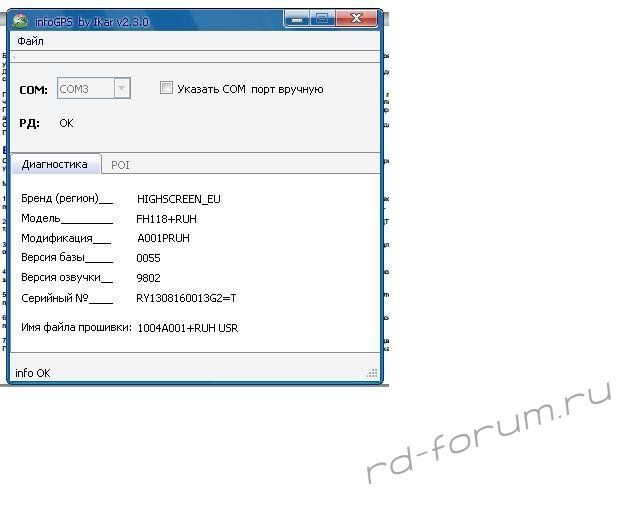Open the Файл menu

(30, 42)
